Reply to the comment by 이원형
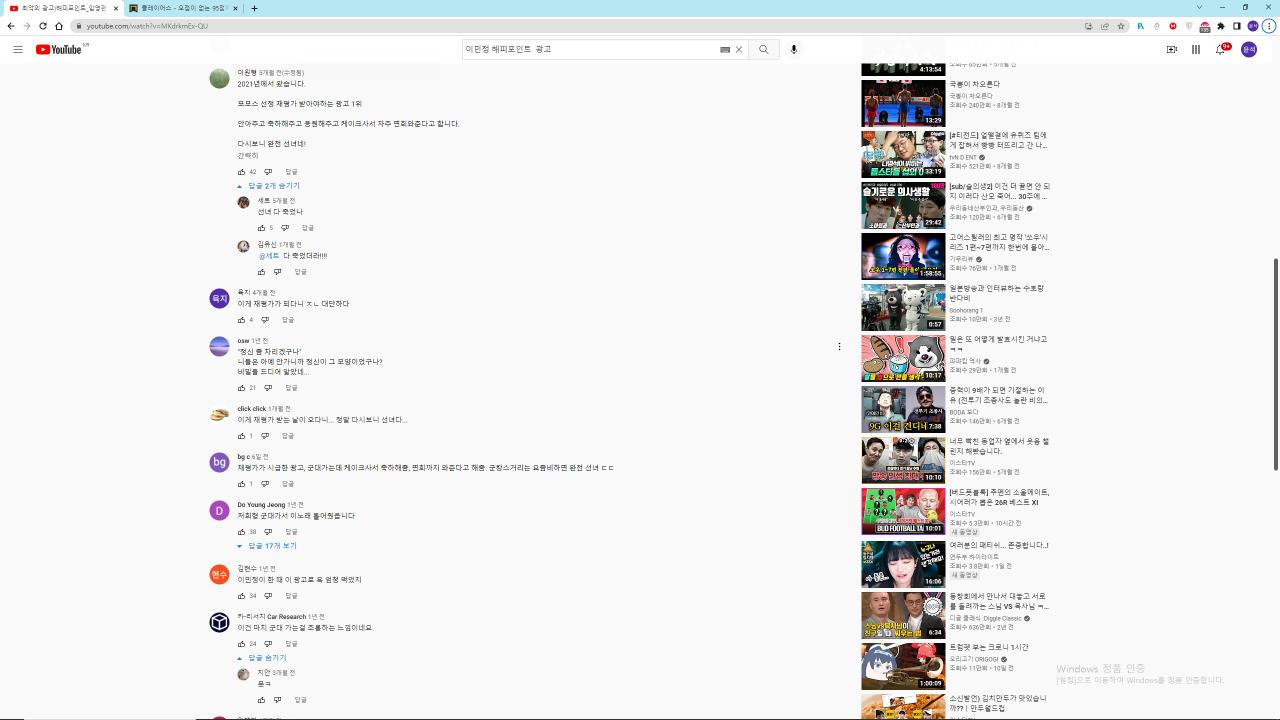 (x=291, y=172)
